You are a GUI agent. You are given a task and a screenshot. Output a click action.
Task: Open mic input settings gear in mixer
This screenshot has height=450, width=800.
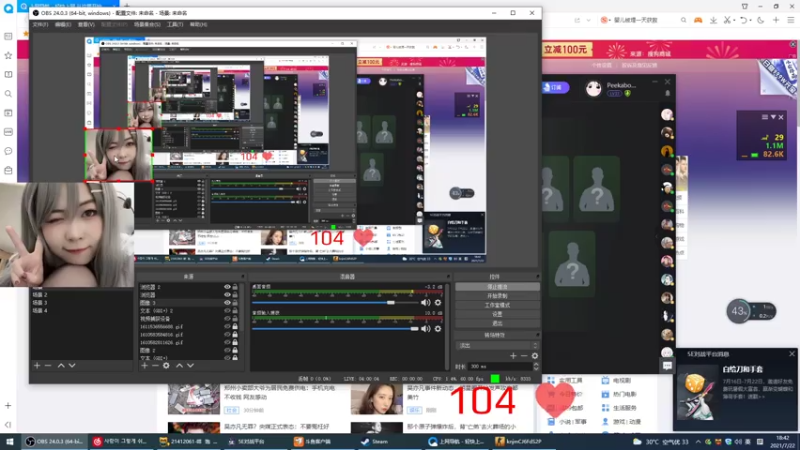tap(438, 329)
